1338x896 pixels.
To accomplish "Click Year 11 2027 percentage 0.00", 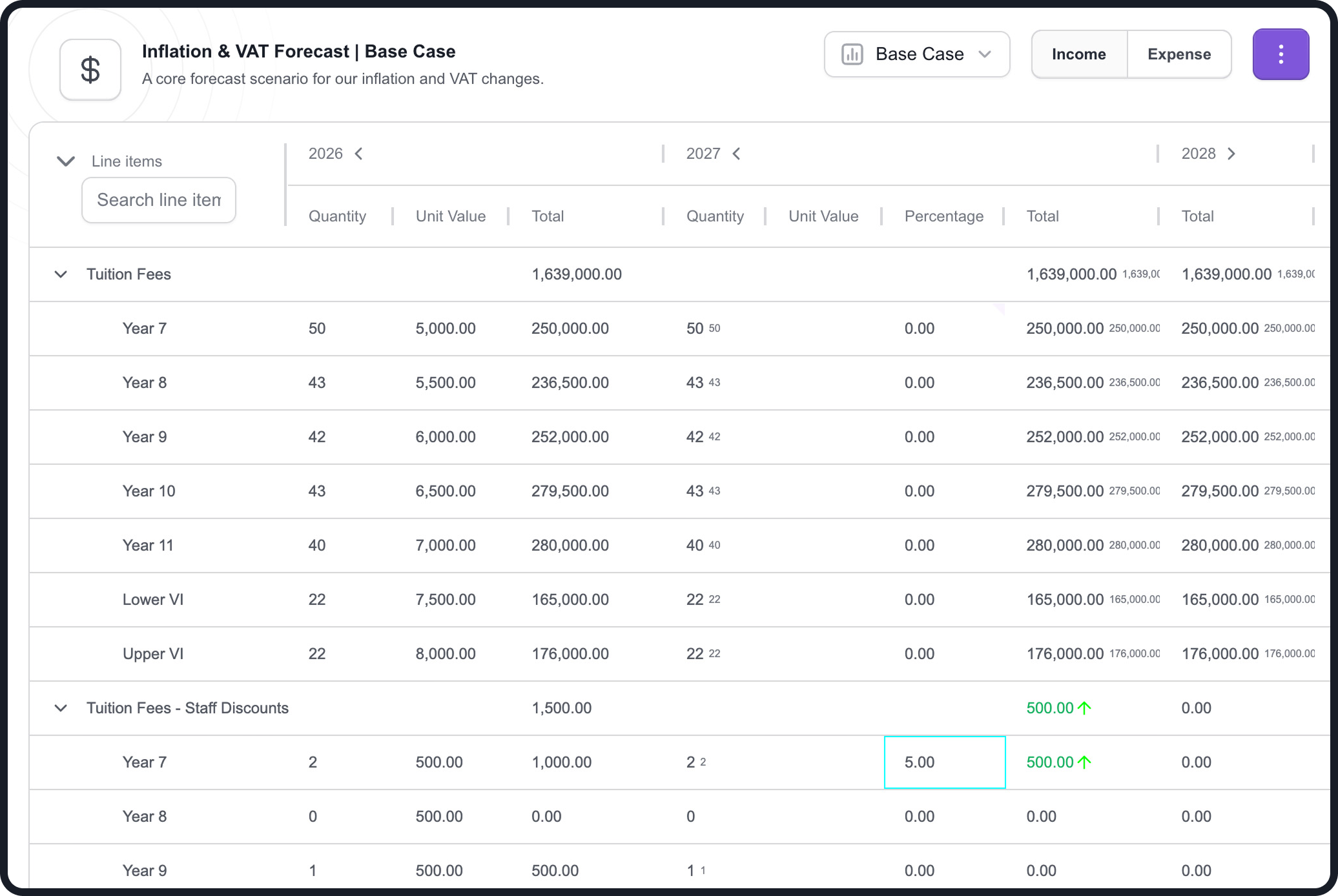I will click(x=920, y=545).
